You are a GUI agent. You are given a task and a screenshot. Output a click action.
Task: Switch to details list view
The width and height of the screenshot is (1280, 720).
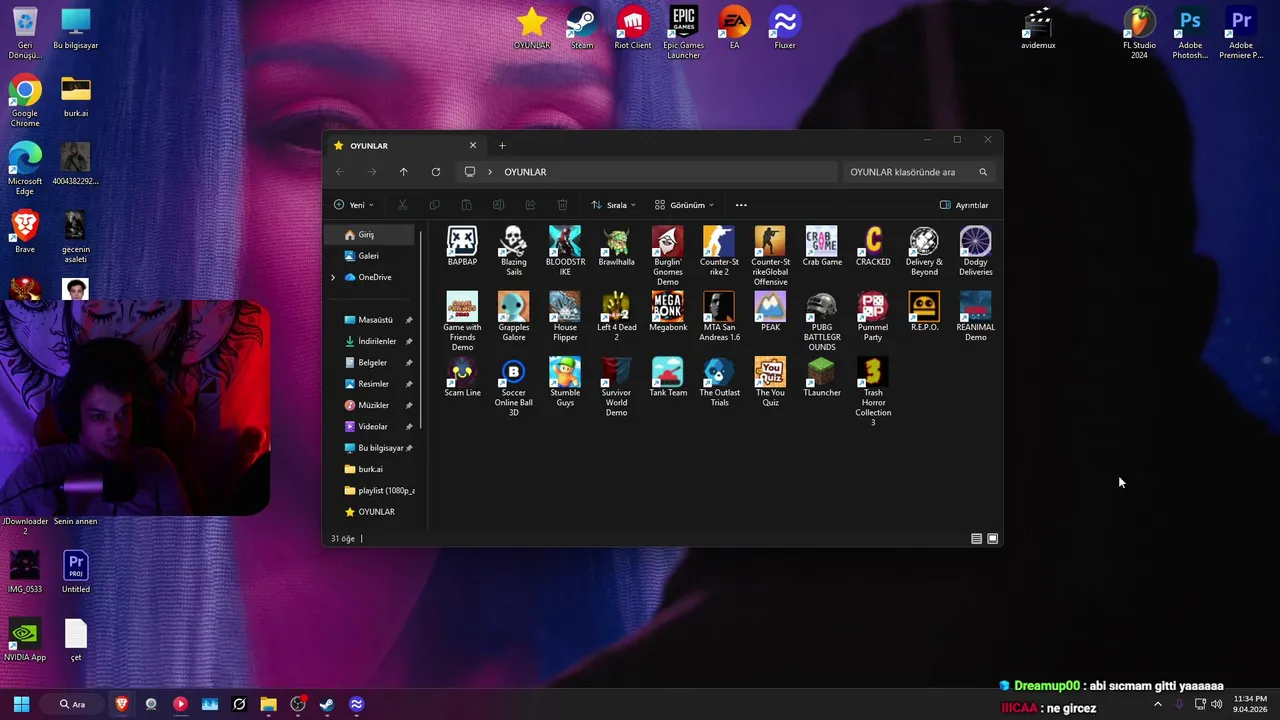pyautogui.click(x=977, y=538)
